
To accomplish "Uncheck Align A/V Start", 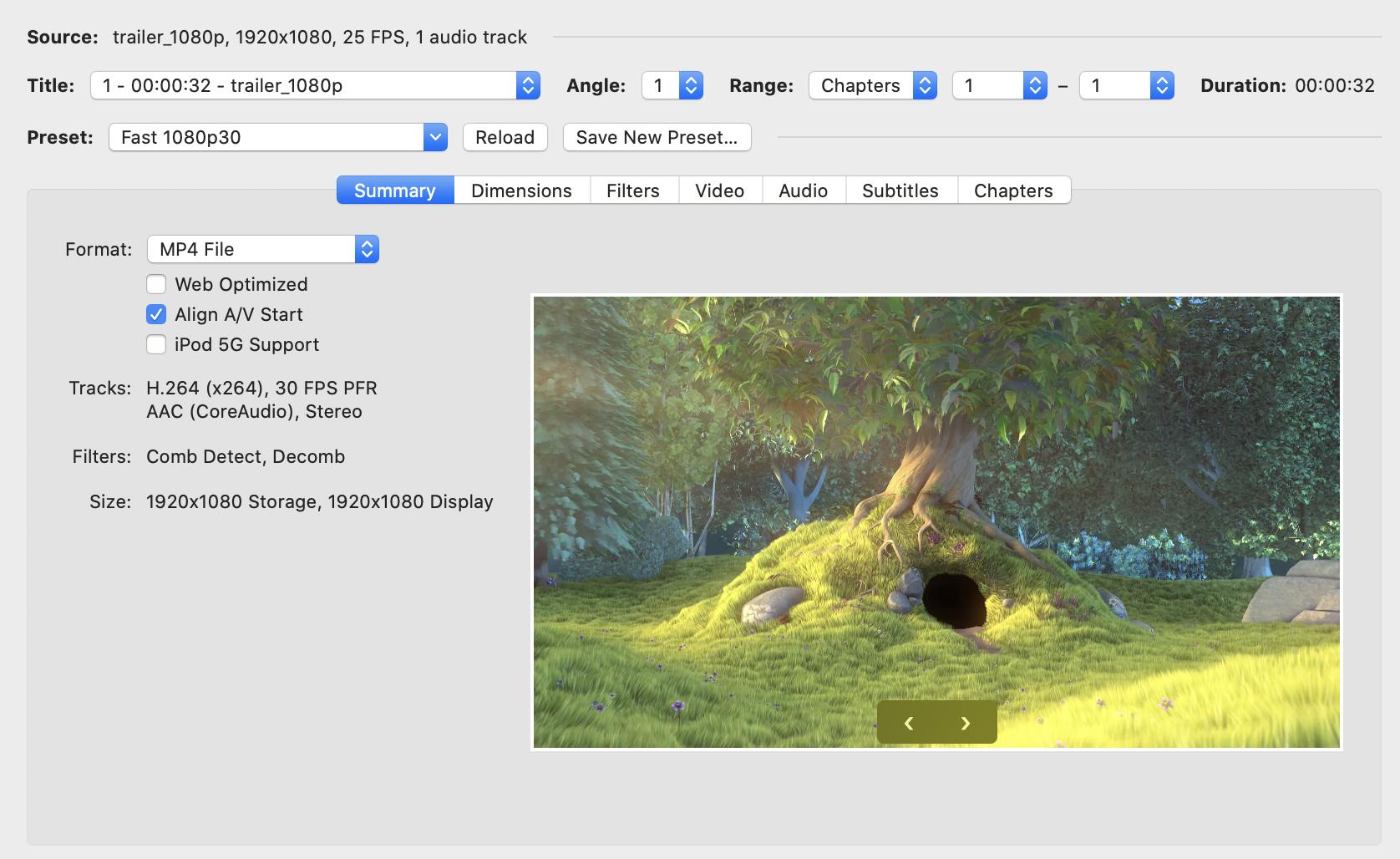I will 156,314.
